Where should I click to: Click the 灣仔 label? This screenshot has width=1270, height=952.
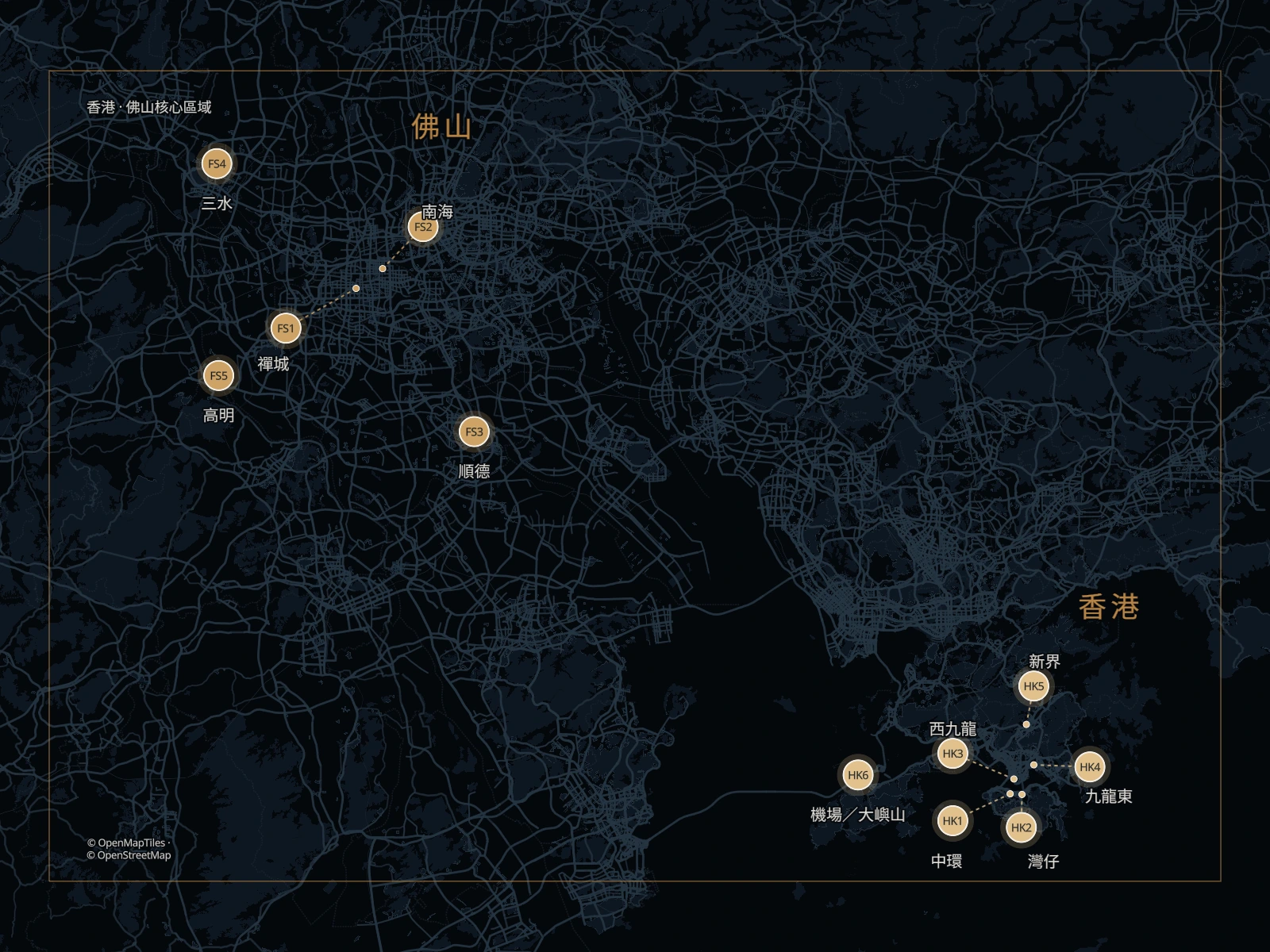click(x=1044, y=861)
